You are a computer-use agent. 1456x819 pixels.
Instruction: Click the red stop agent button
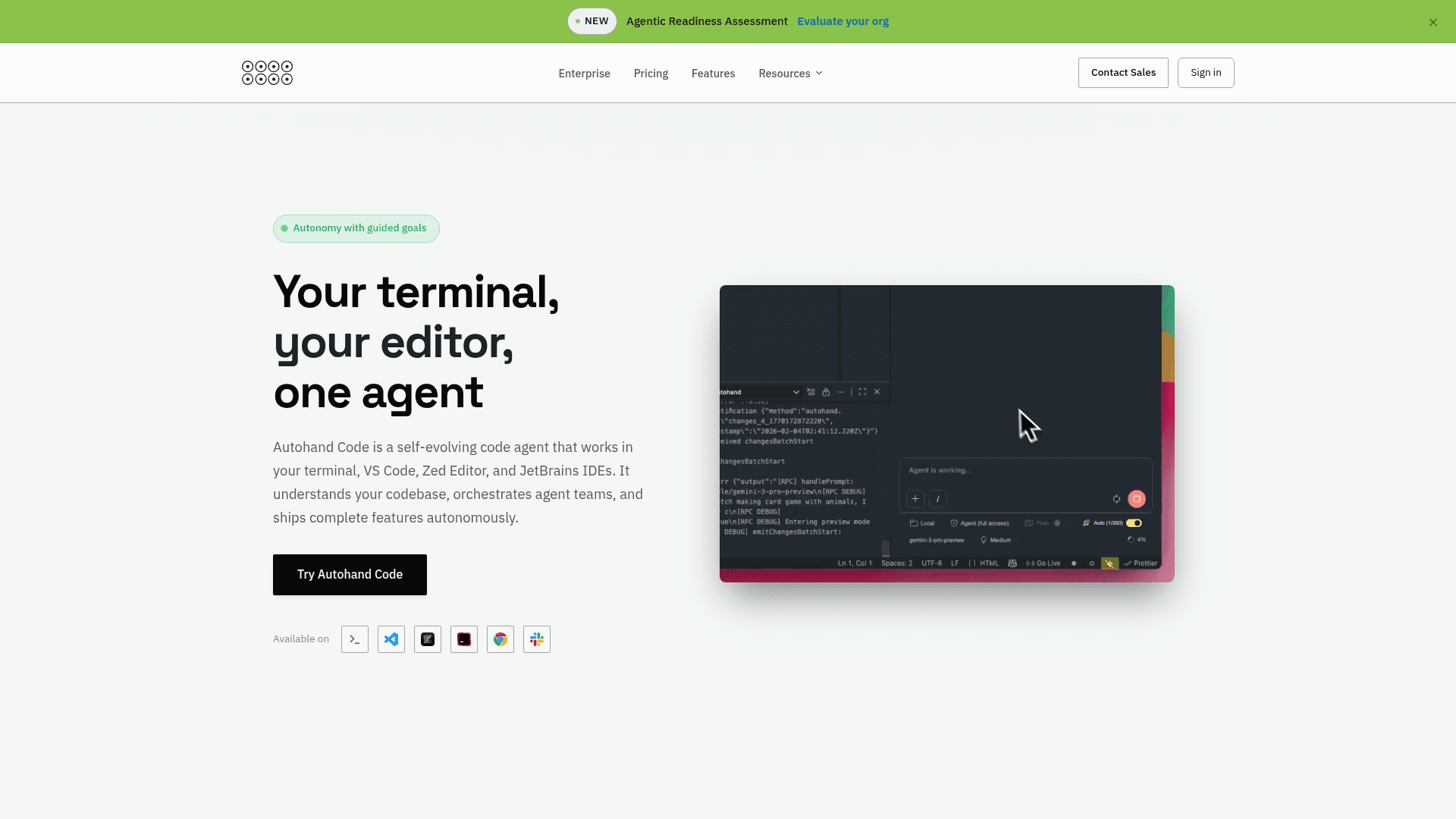pos(1136,499)
